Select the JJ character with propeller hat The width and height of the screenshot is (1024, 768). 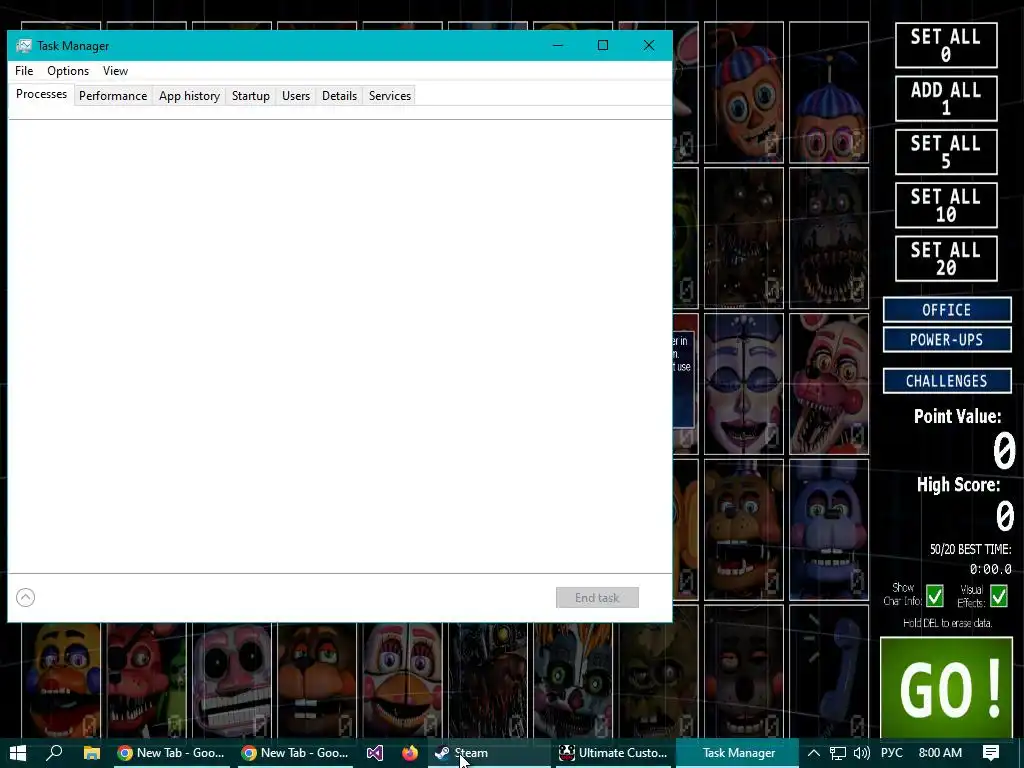pyautogui.click(x=829, y=92)
